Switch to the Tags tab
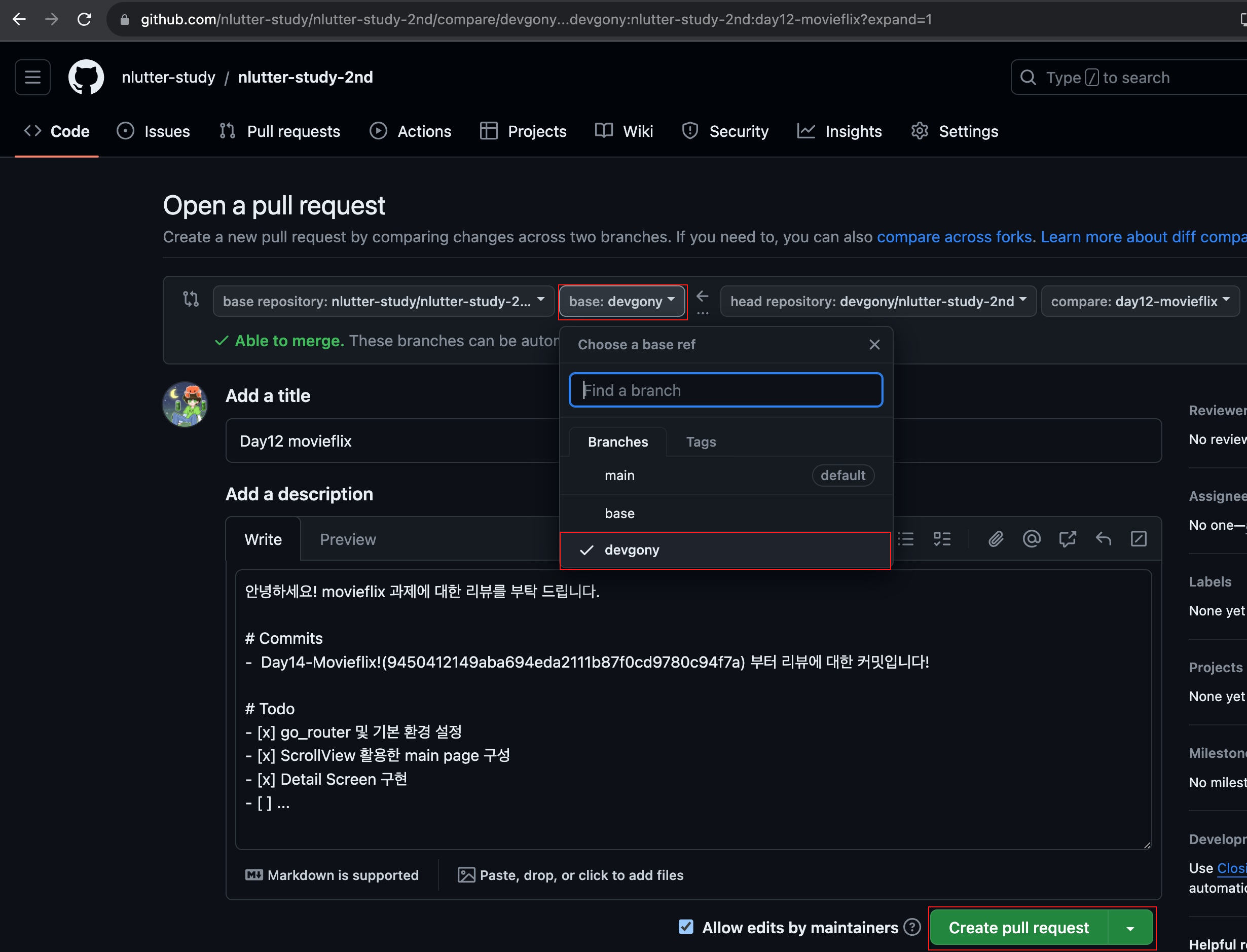Viewport: 1247px width, 952px height. [x=701, y=442]
